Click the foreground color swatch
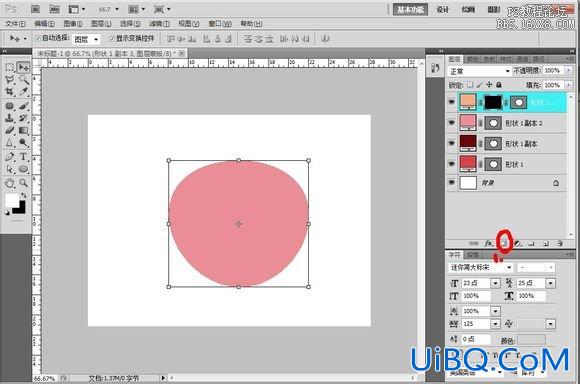Image resolution: width=580 pixels, height=384 pixels. 11,200
